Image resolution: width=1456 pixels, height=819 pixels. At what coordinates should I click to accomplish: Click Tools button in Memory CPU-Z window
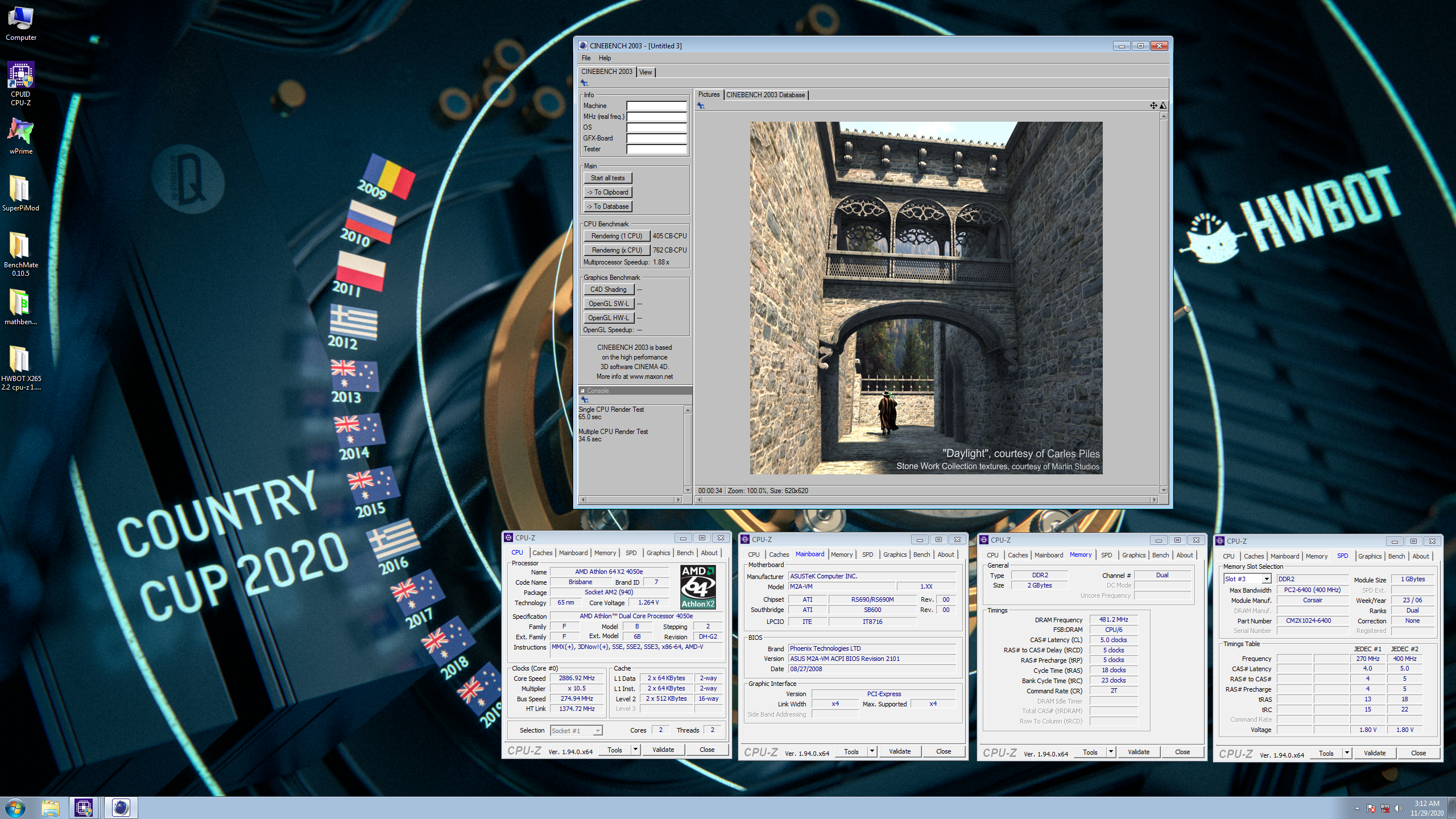pyautogui.click(x=1090, y=752)
